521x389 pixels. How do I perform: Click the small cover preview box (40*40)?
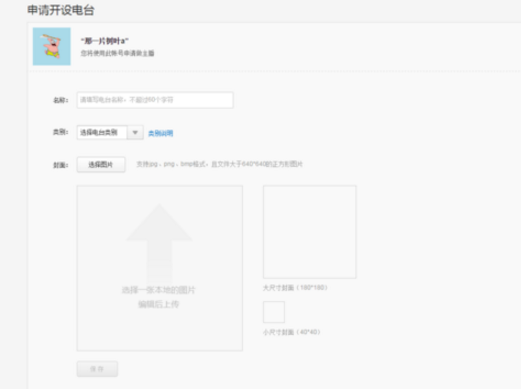pos(274,312)
